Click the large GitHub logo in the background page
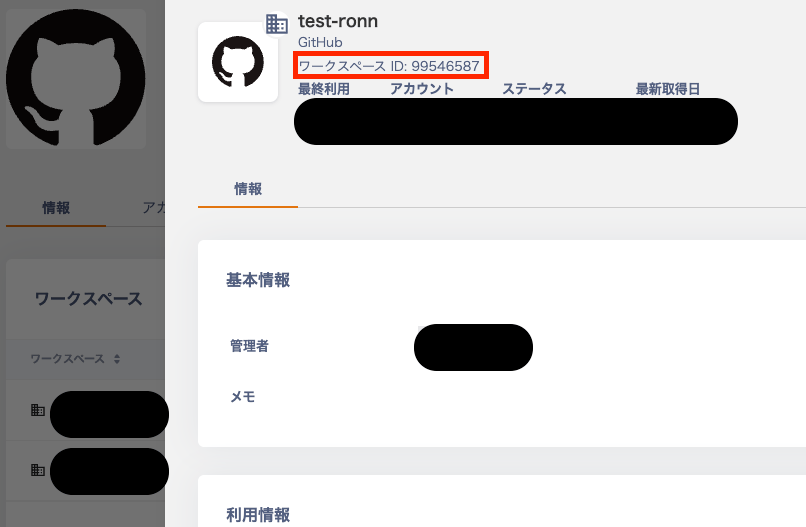806x527 pixels. click(76, 79)
